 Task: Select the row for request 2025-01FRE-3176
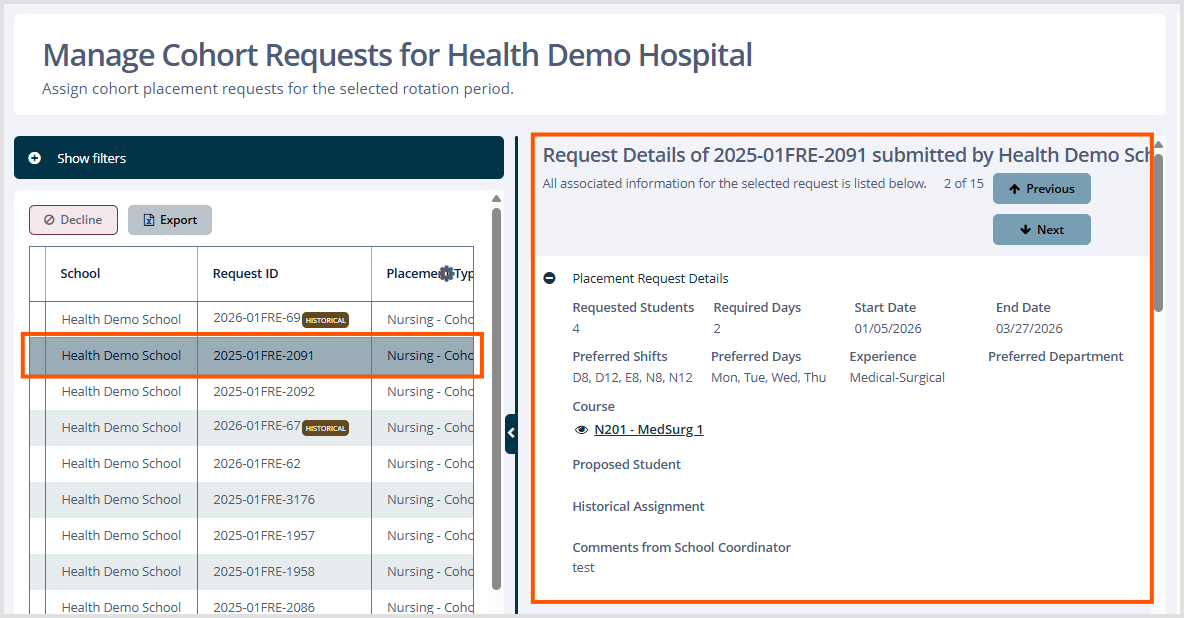coord(263,500)
